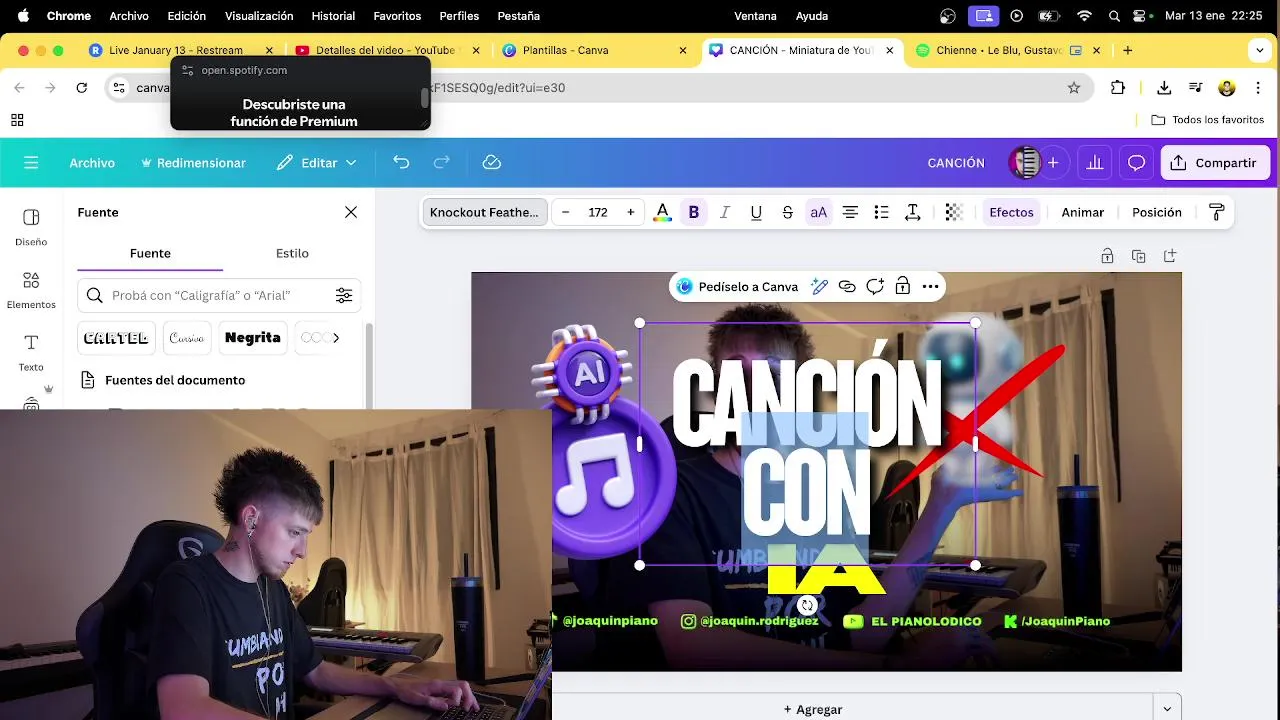Open the Historial menu in menu bar
This screenshot has height=720, width=1280.
333,16
